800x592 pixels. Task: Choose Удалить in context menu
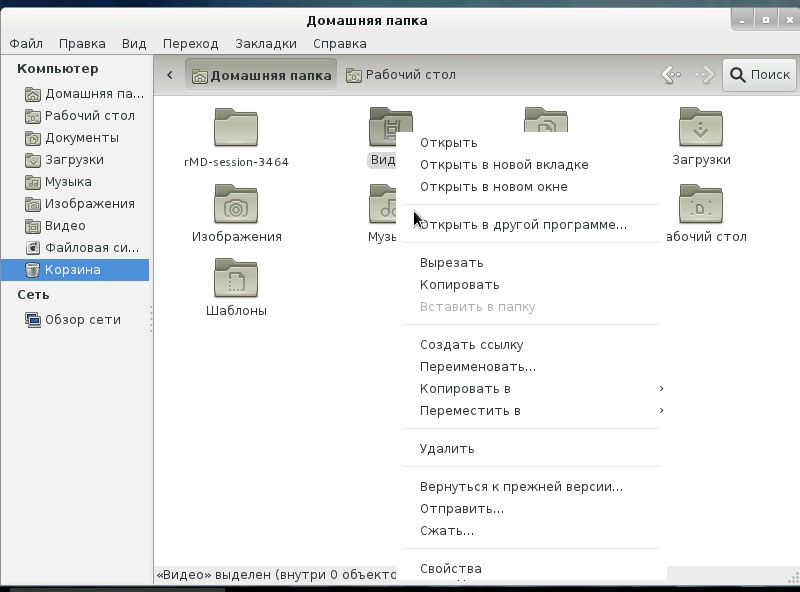(x=531, y=449)
